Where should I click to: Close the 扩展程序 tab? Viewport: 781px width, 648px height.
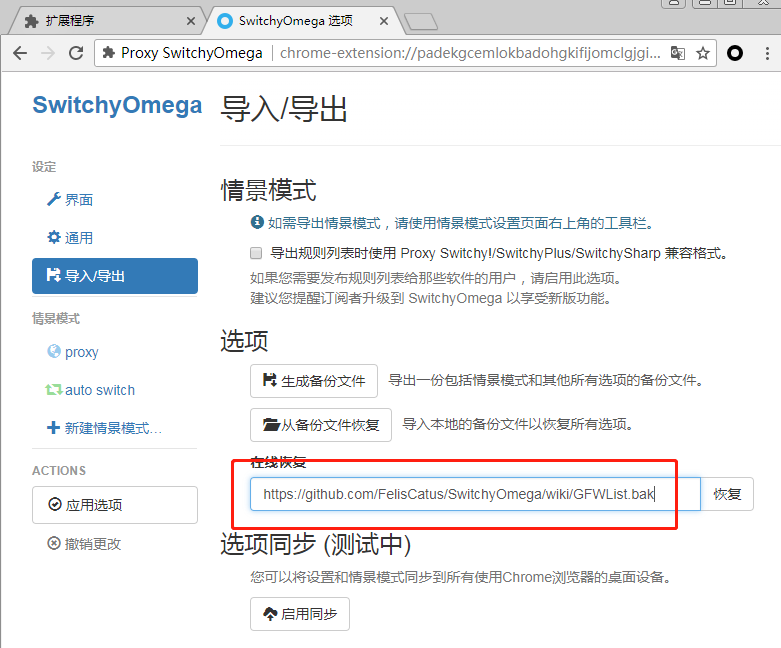[x=191, y=21]
